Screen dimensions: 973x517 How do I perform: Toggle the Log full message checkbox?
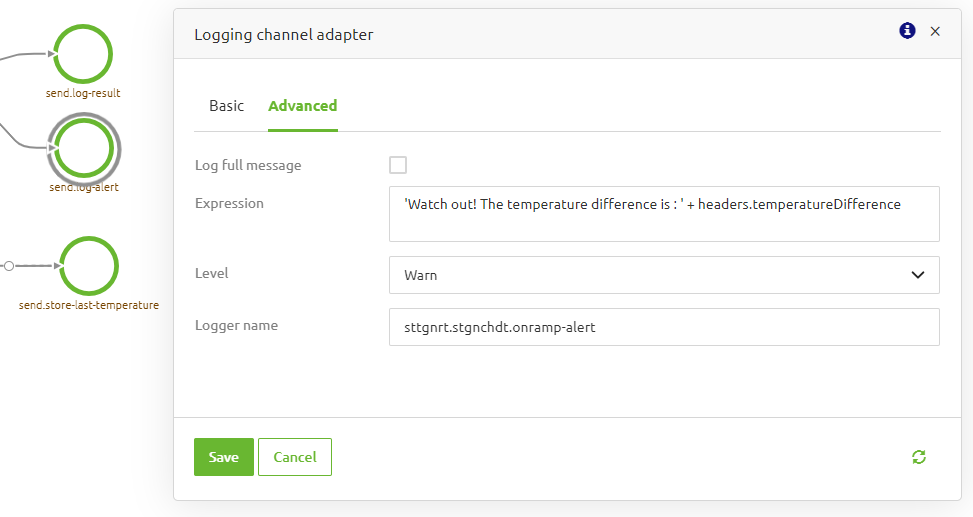coord(398,165)
